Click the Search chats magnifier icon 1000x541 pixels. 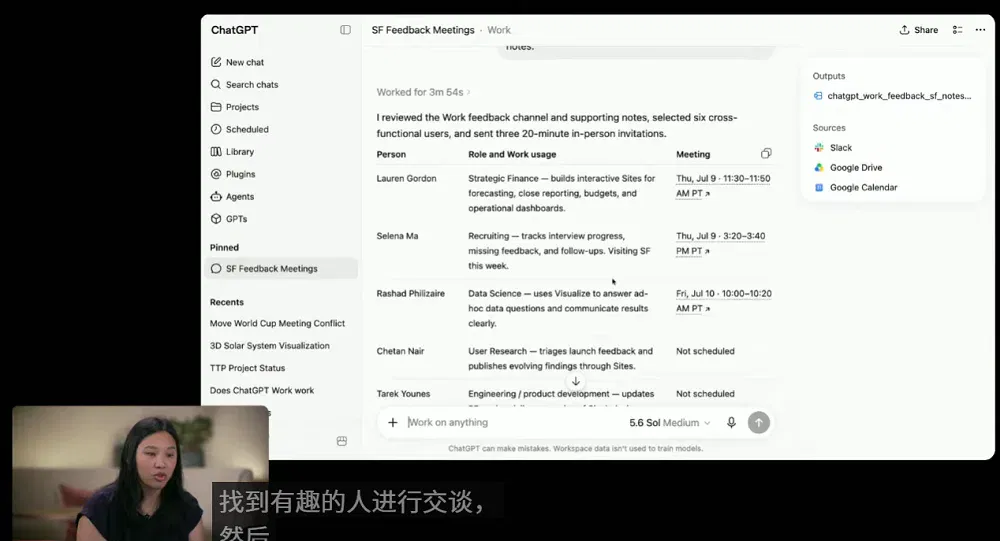coord(216,84)
